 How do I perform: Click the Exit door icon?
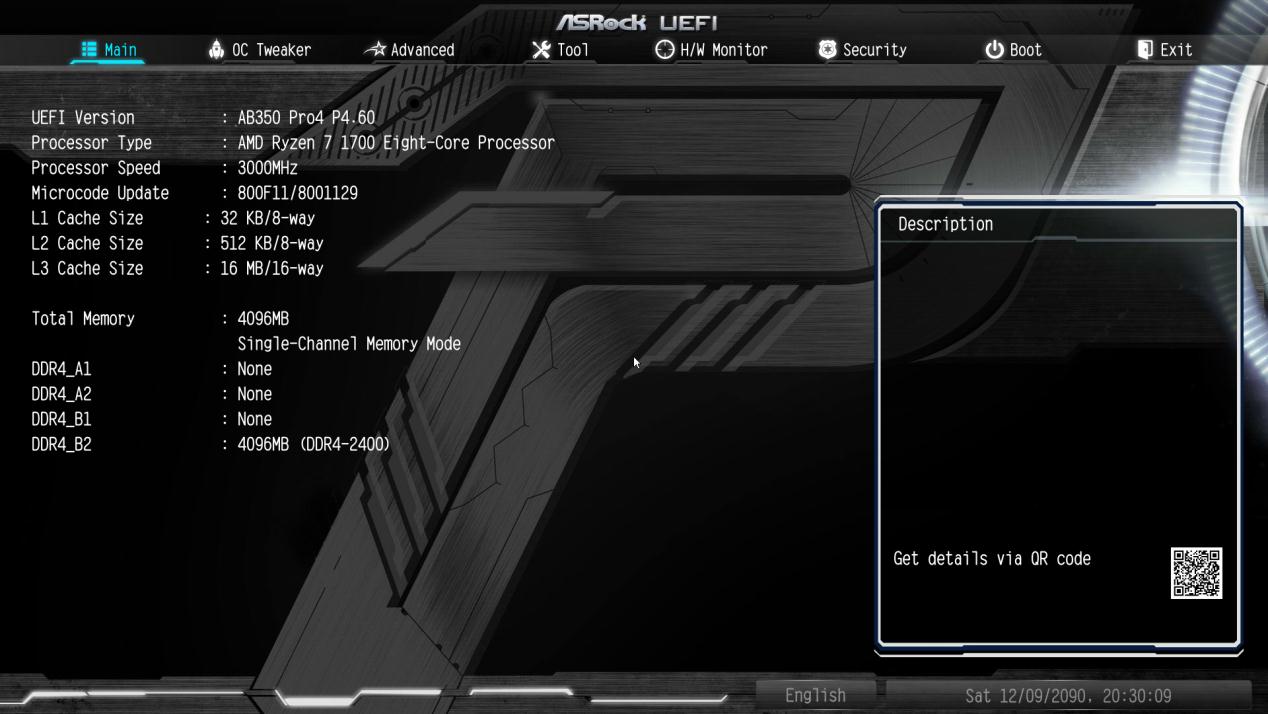[x=1145, y=49]
